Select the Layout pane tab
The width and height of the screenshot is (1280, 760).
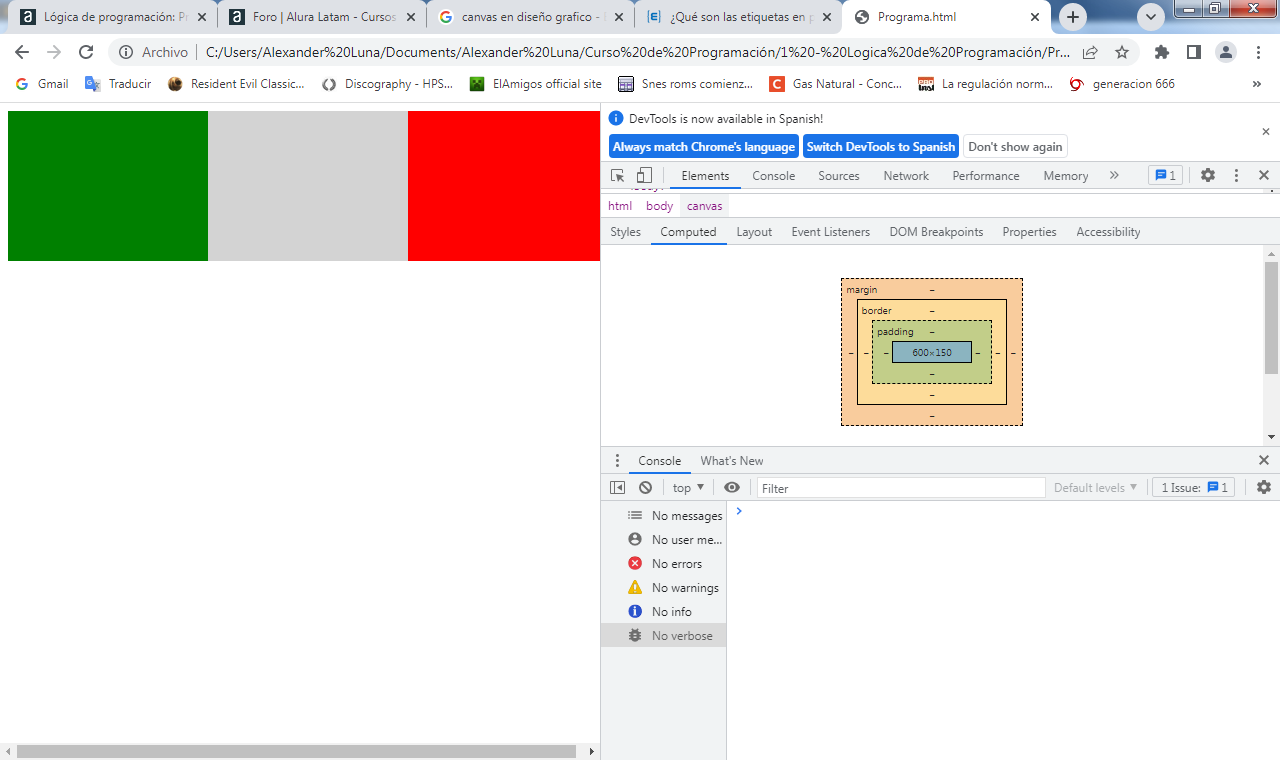(x=754, y=232)
